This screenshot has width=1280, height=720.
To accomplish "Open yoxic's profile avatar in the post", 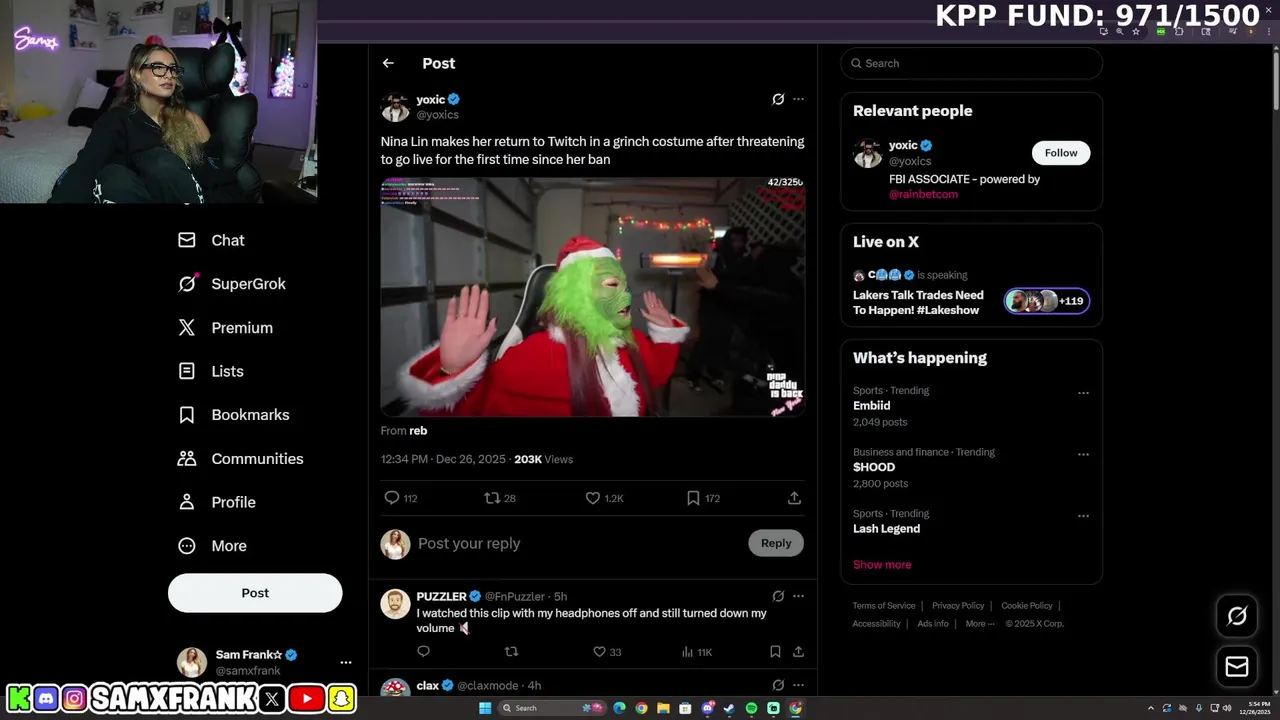I will [x=395, y=107].
